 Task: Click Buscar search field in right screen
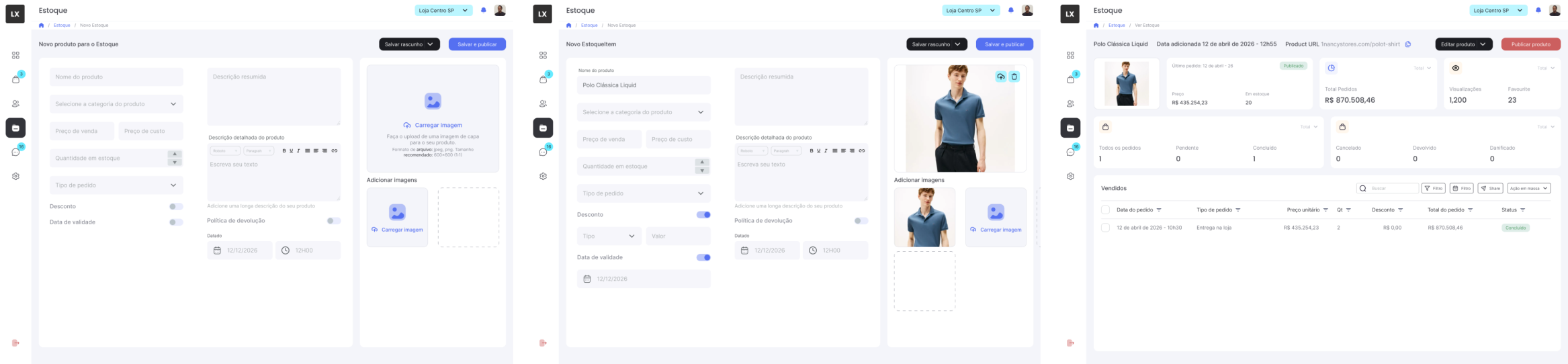pos(1387,189)
